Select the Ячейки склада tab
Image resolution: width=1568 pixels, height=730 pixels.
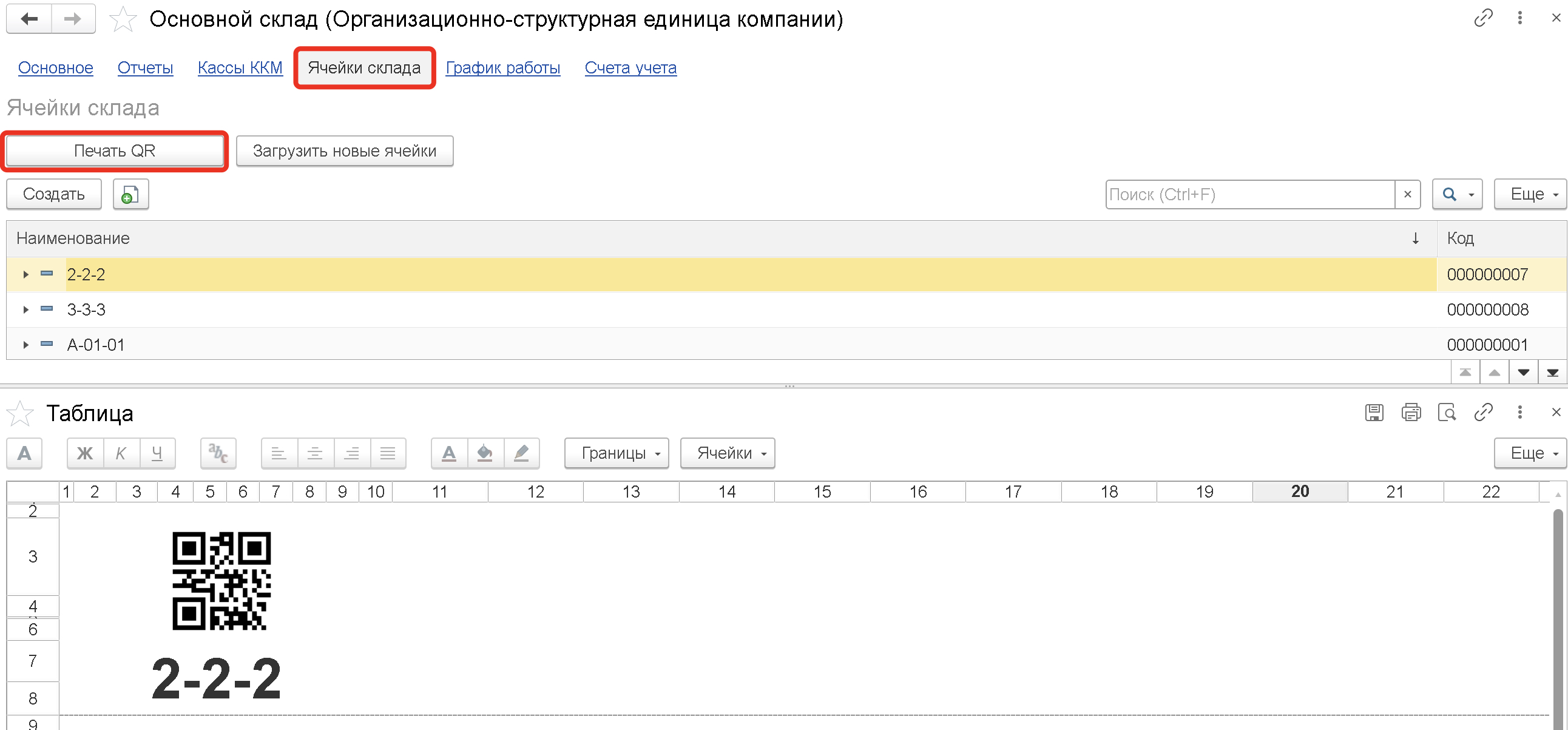[364, 67]
